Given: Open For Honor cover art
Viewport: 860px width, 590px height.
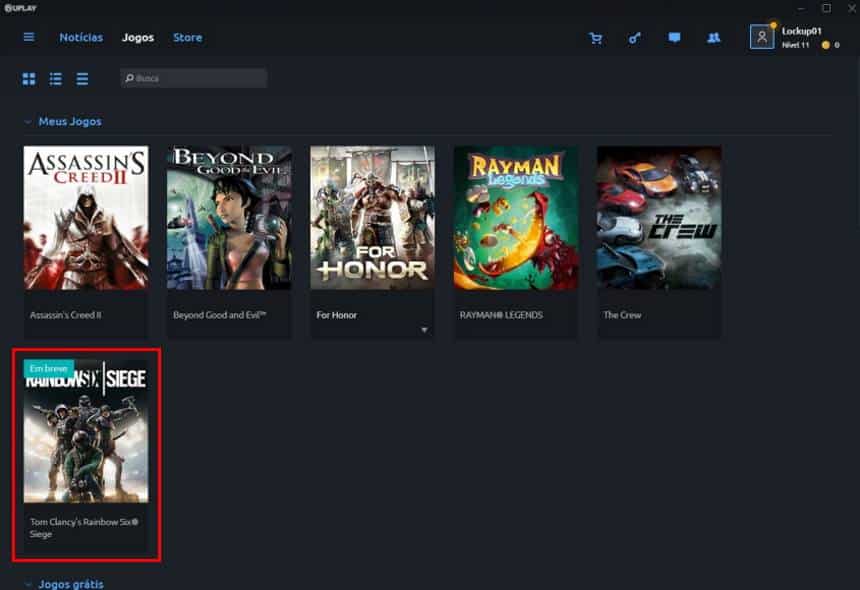Looking at the screenshot, I should click(x=372, y=218).
